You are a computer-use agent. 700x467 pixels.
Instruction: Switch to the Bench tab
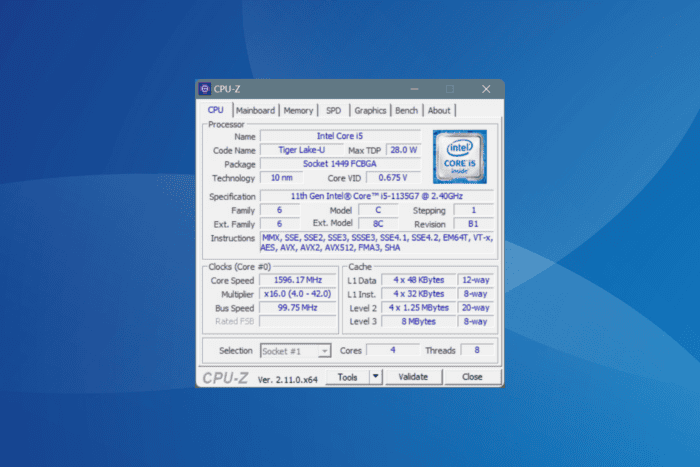pos(406,110)
